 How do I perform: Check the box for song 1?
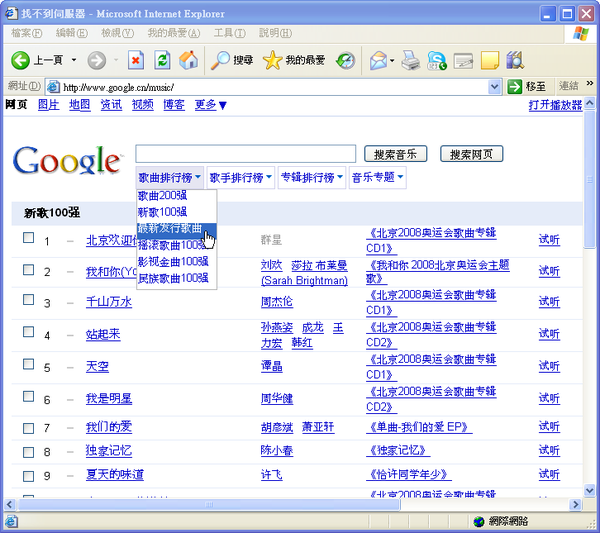(x=28, y=237)
